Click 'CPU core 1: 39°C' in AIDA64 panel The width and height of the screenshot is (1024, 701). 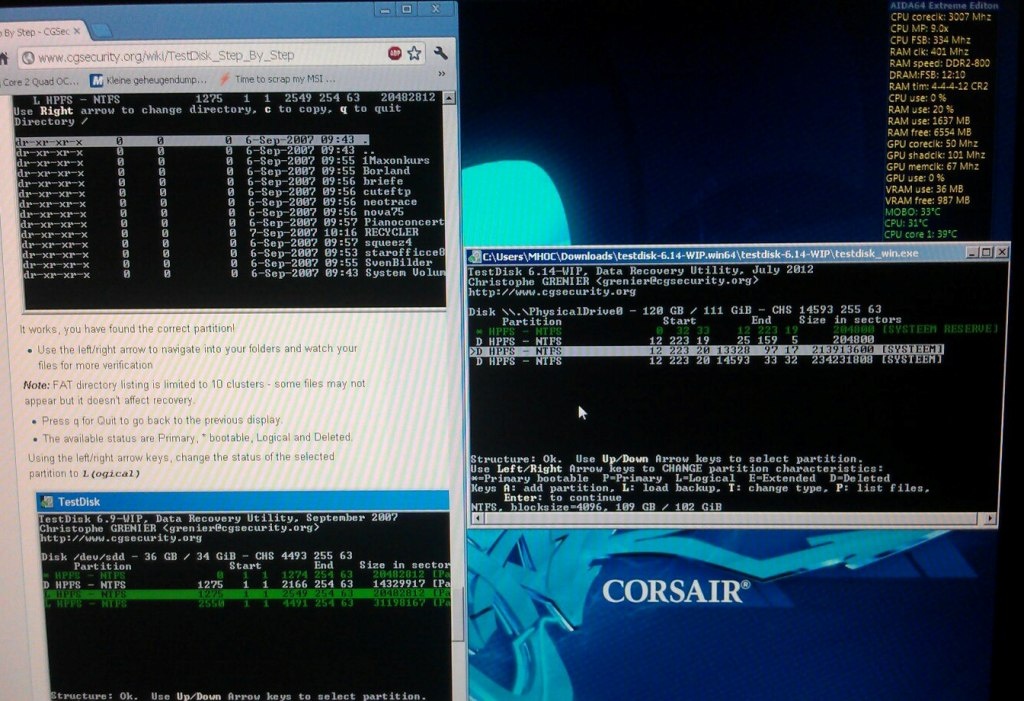pyautogui.click(x=921, y=234)
